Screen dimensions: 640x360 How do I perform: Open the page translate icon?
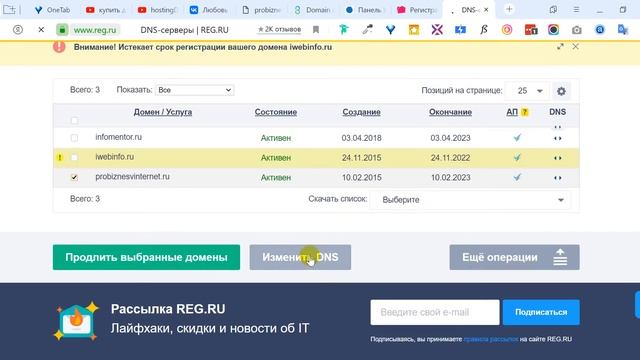623,29
